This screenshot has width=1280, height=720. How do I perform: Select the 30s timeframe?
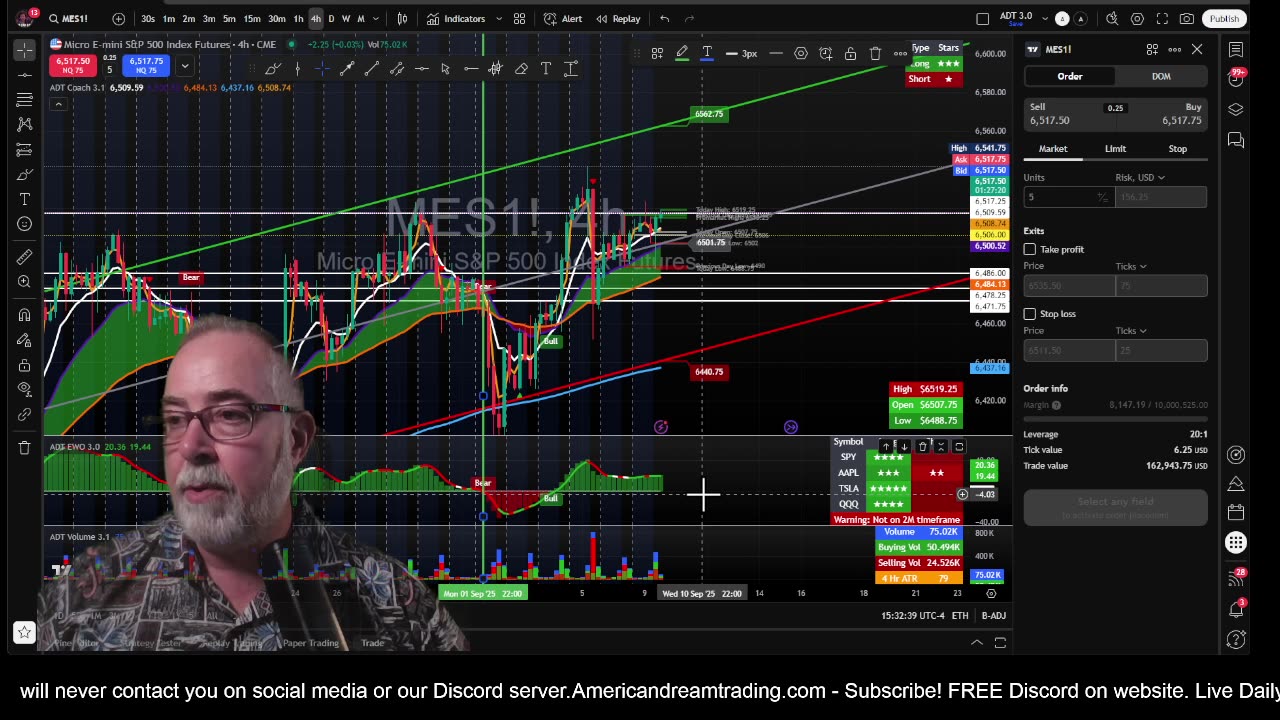148,19
